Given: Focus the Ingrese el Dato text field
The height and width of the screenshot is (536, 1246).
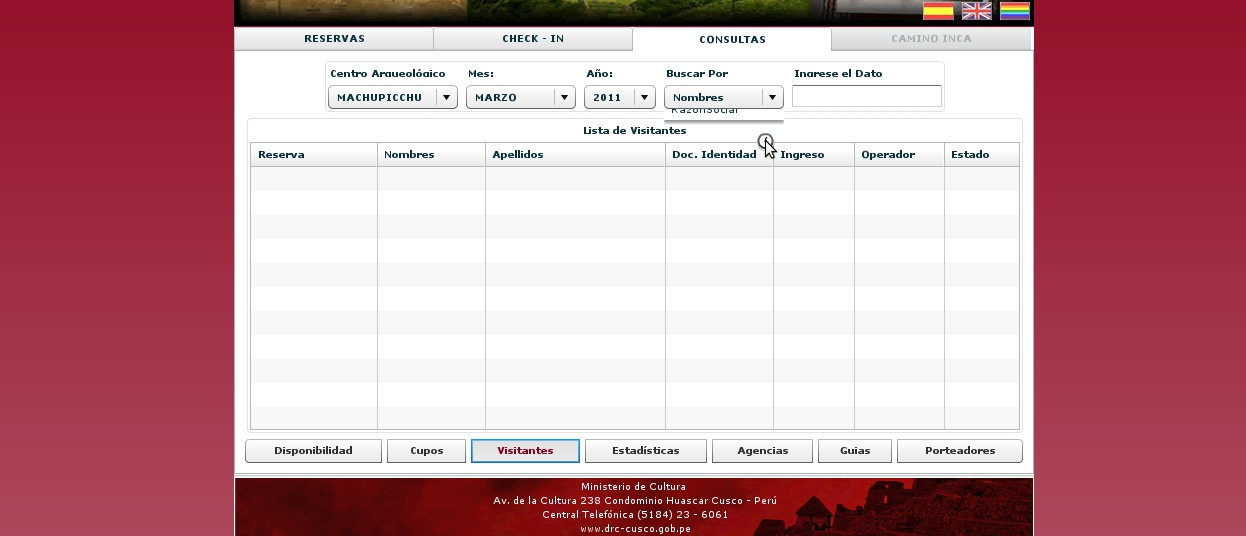Looking at the screenshot, I should point(866,96).
